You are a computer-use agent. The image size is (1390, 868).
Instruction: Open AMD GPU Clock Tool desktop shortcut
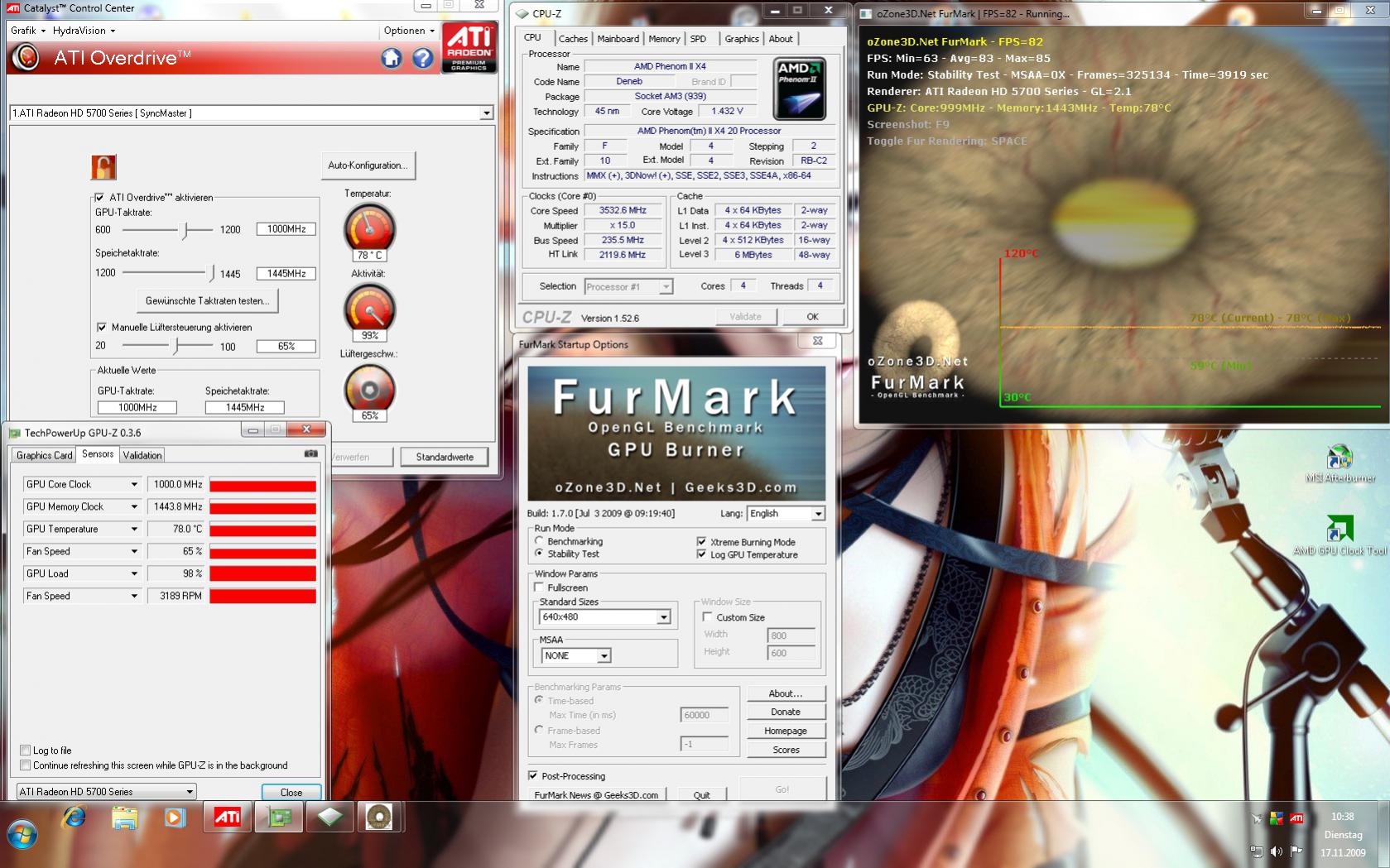[1339, 535]
